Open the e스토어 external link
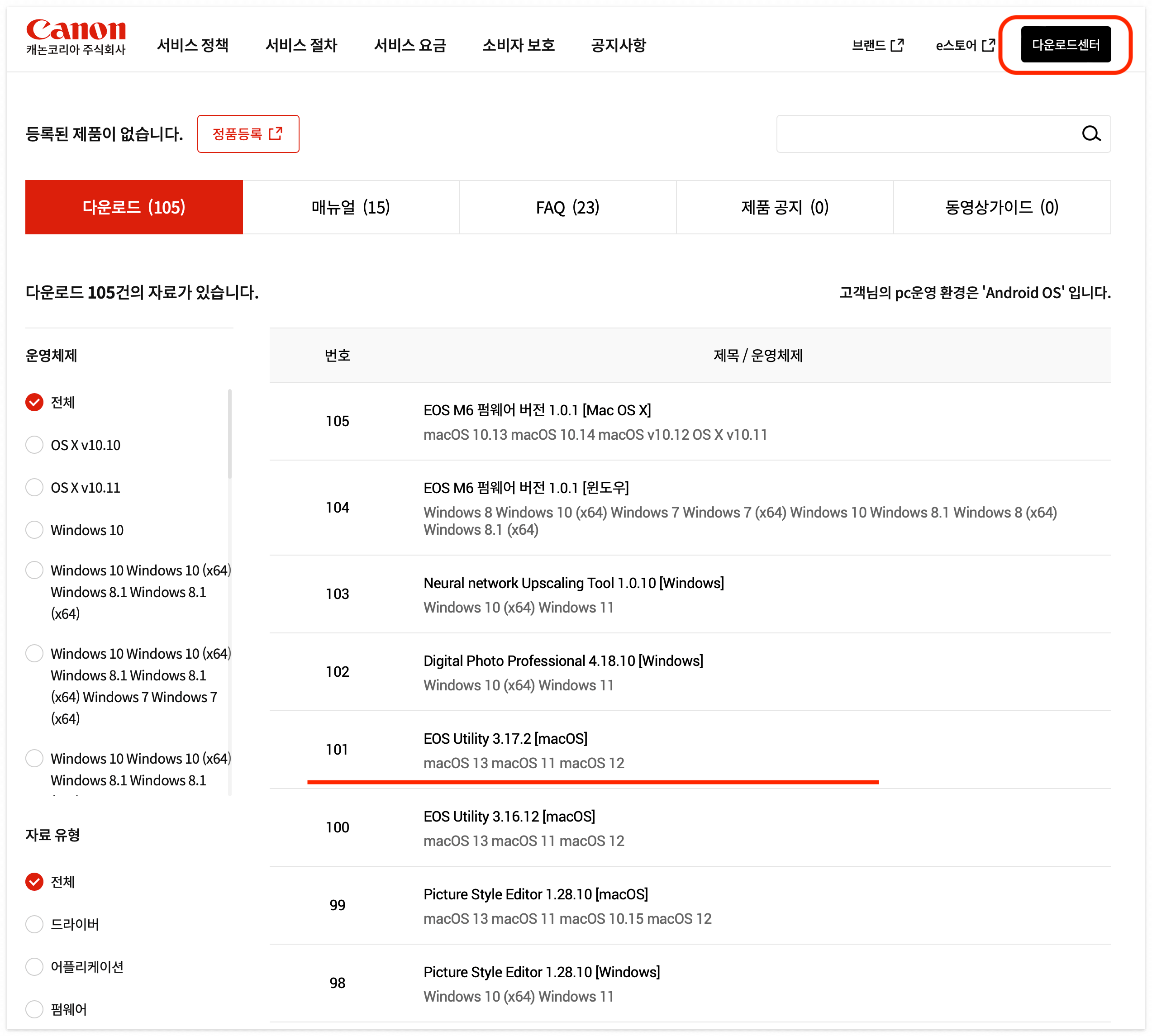The width and height of the screenshot is (1152, 1036). [x=965, y=45]
